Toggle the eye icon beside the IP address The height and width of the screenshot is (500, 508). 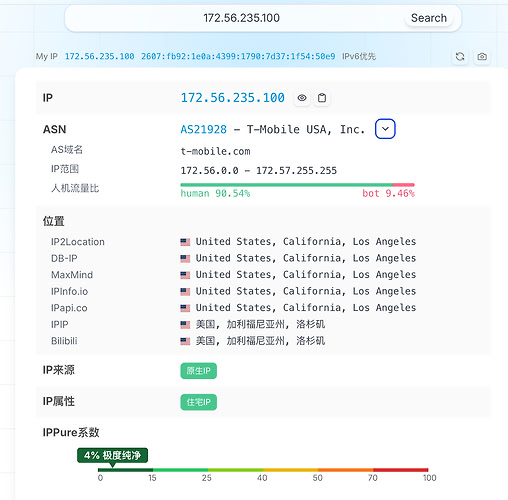pos(302,98)
